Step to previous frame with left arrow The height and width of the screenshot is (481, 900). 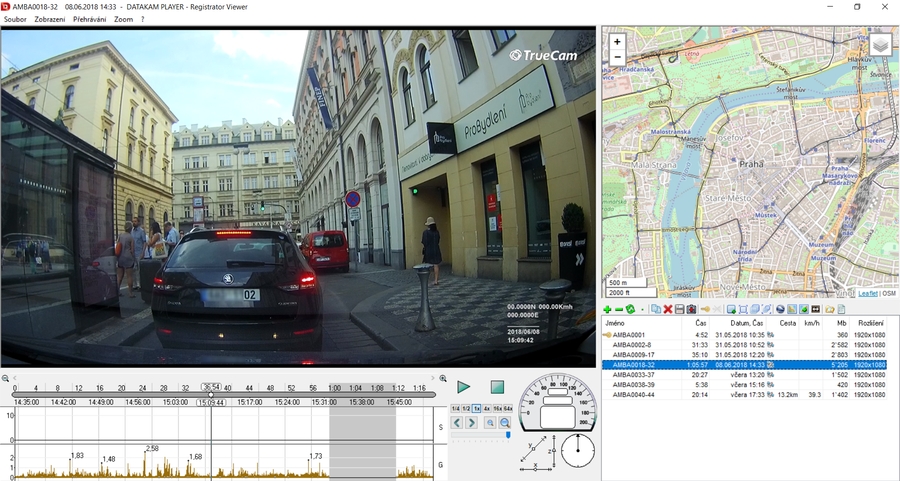tap(457, 423)
